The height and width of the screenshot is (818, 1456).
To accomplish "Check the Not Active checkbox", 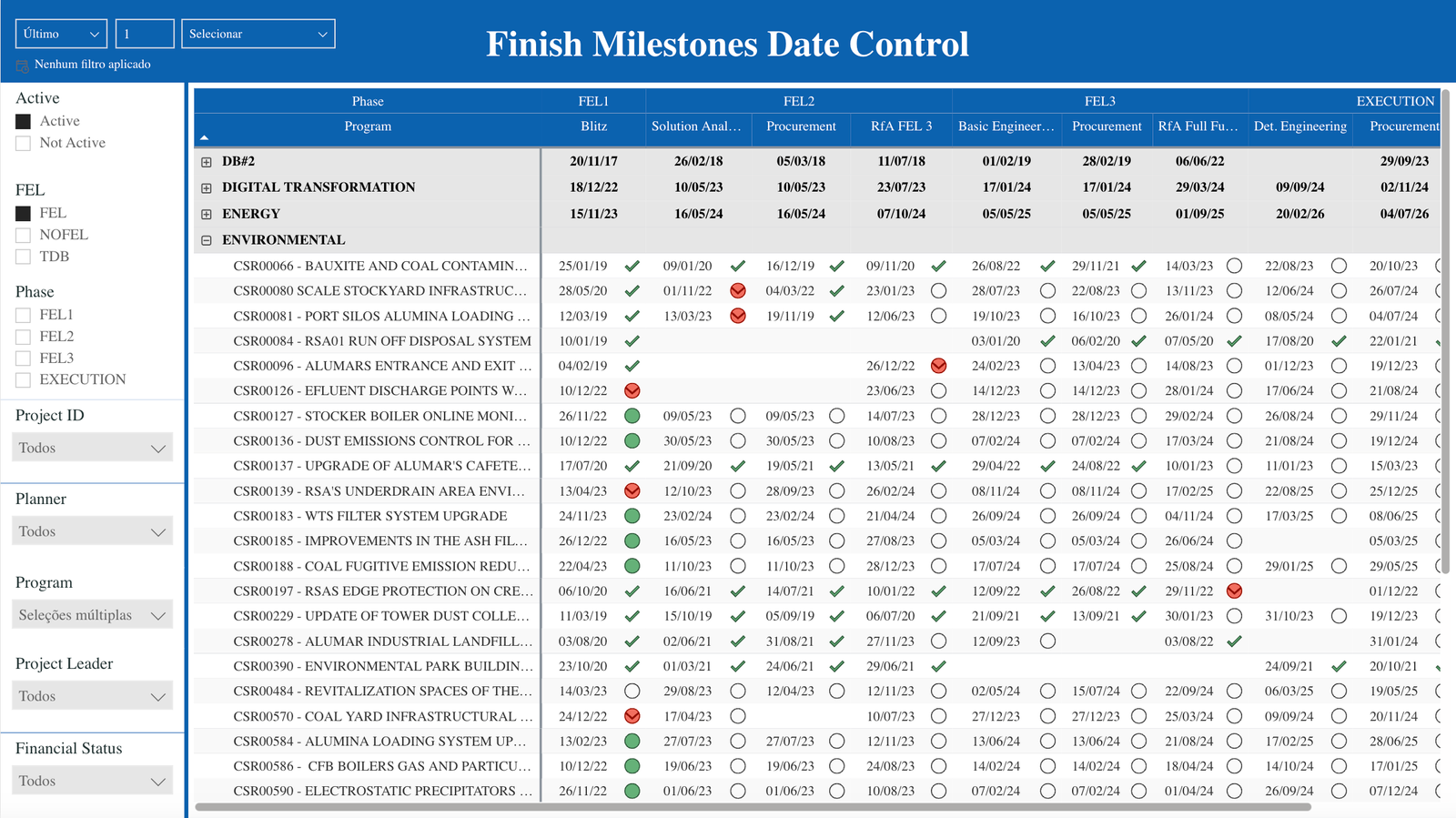I will pos(24,143).
